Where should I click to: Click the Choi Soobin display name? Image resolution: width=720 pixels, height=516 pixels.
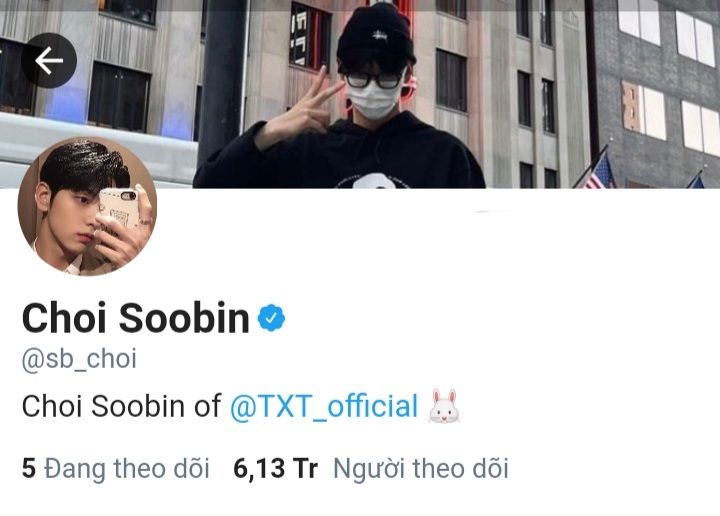[x=135, y=318]
